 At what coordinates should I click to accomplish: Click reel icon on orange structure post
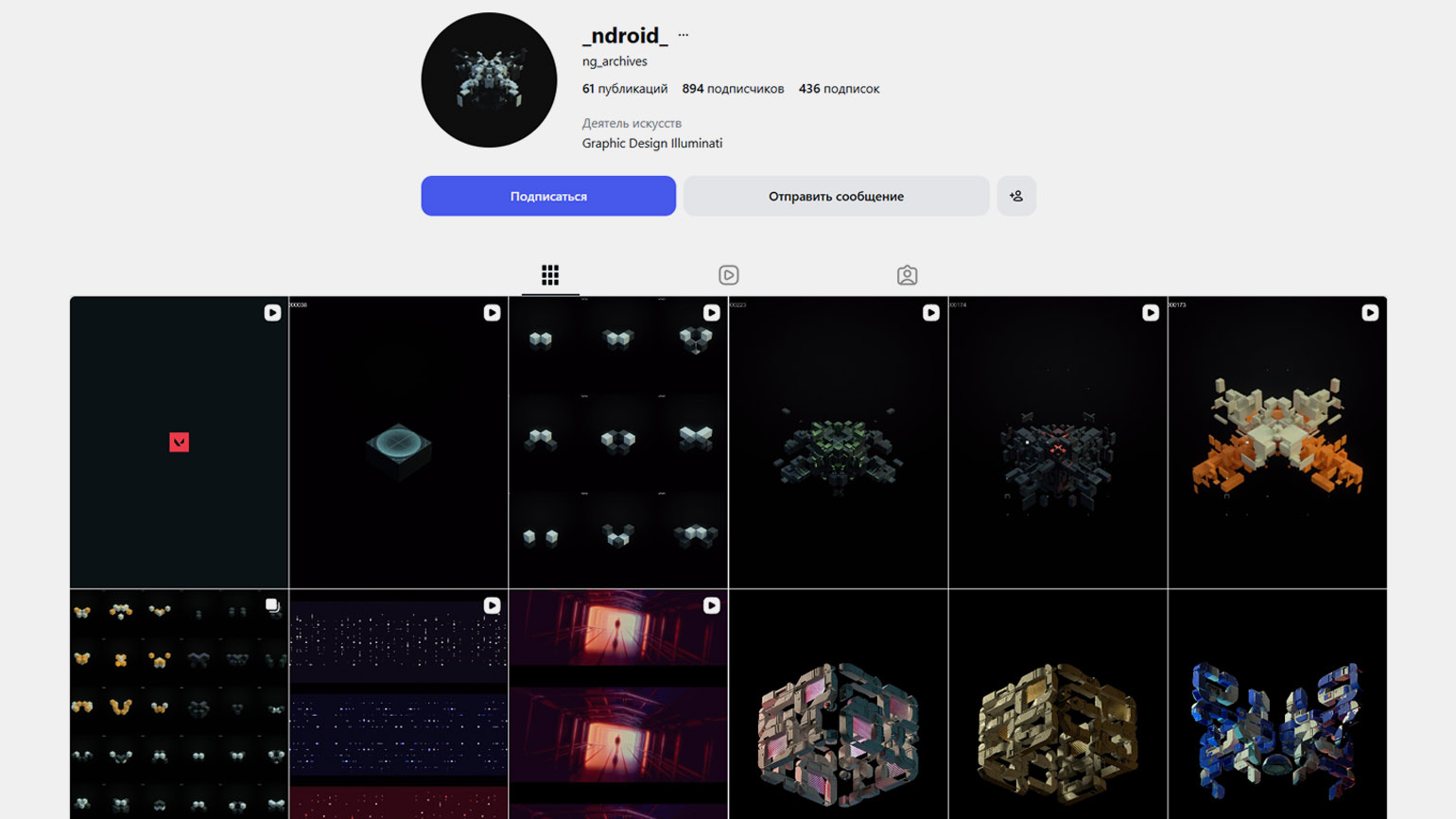pos(1370,313)
